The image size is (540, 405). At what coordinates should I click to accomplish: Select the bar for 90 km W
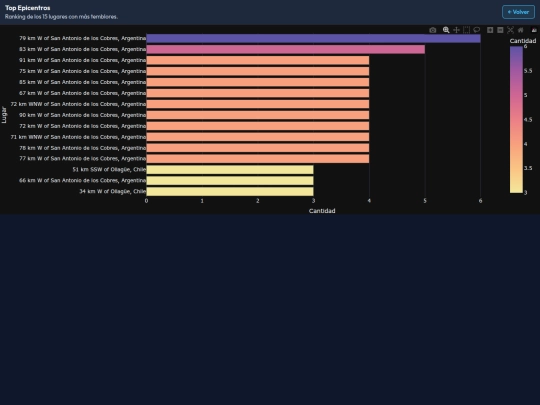pos(258,115)
